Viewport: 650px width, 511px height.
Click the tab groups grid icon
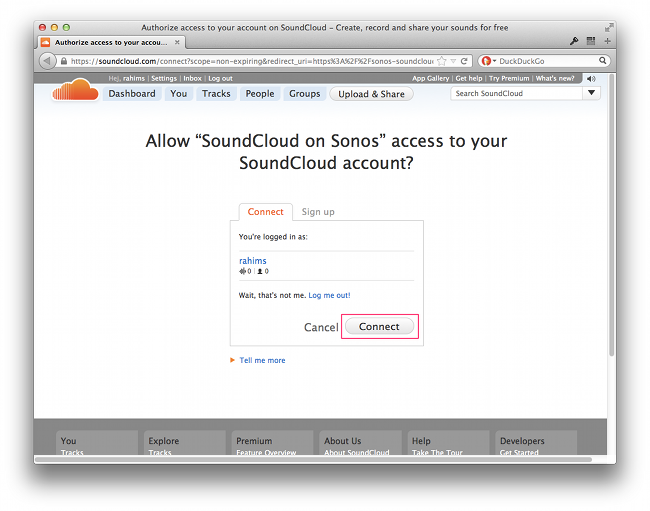(x=591, y=41)
